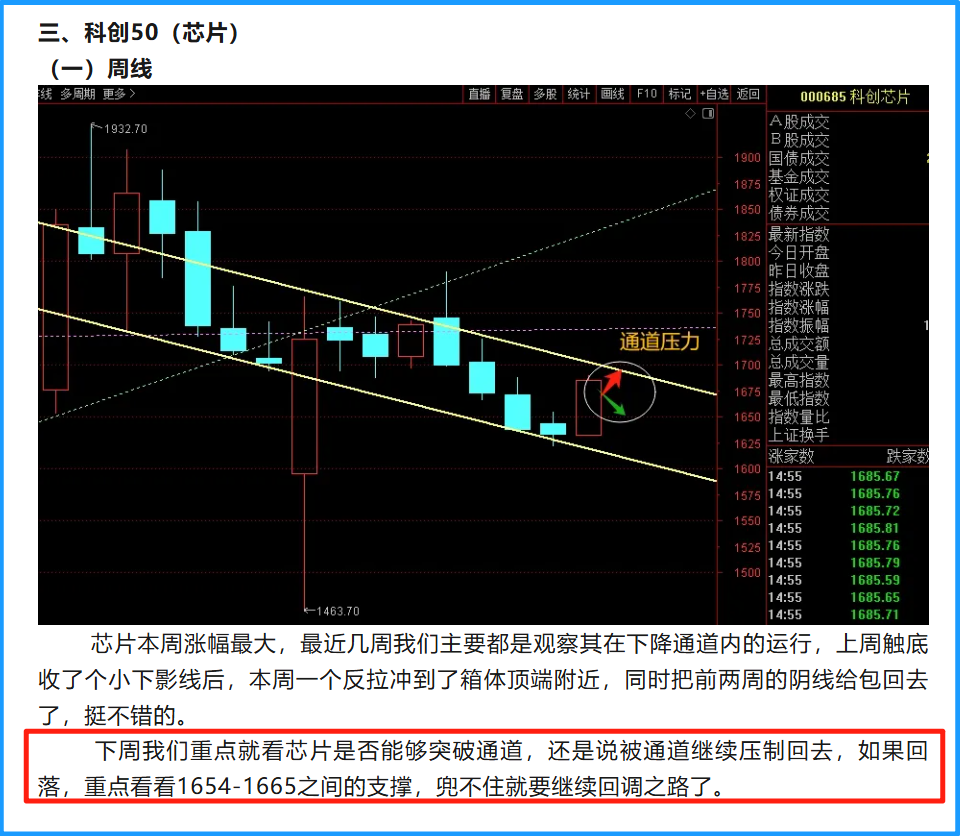The image size is (960, 836).
Task: Click the （一）周线 subheading
Action: point(102,68)
